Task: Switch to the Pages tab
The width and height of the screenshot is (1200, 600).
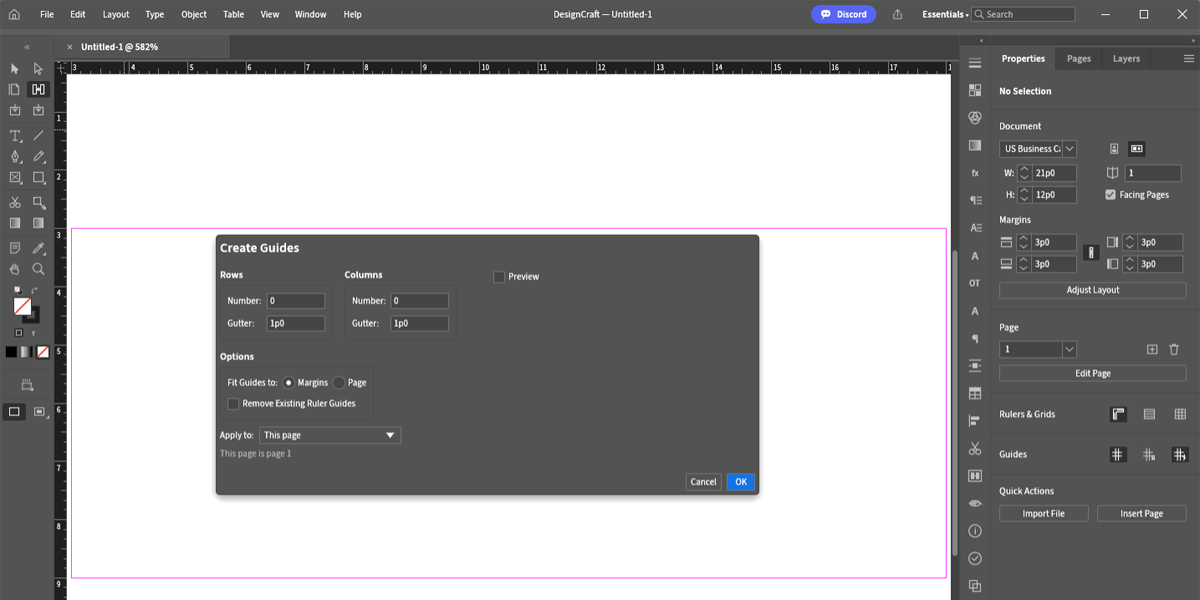Action: [x=1079, y=59]
